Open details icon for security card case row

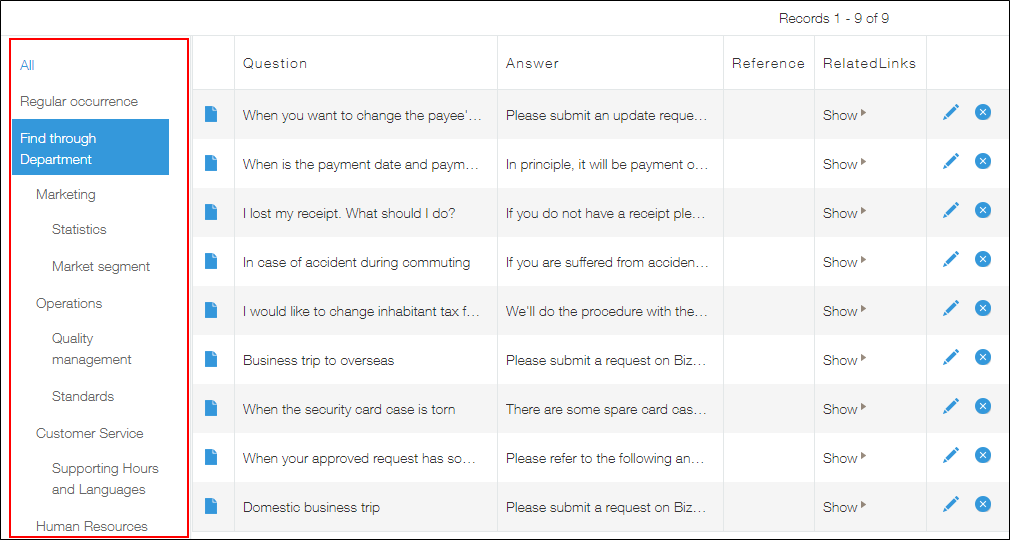(x=211, y=408)
